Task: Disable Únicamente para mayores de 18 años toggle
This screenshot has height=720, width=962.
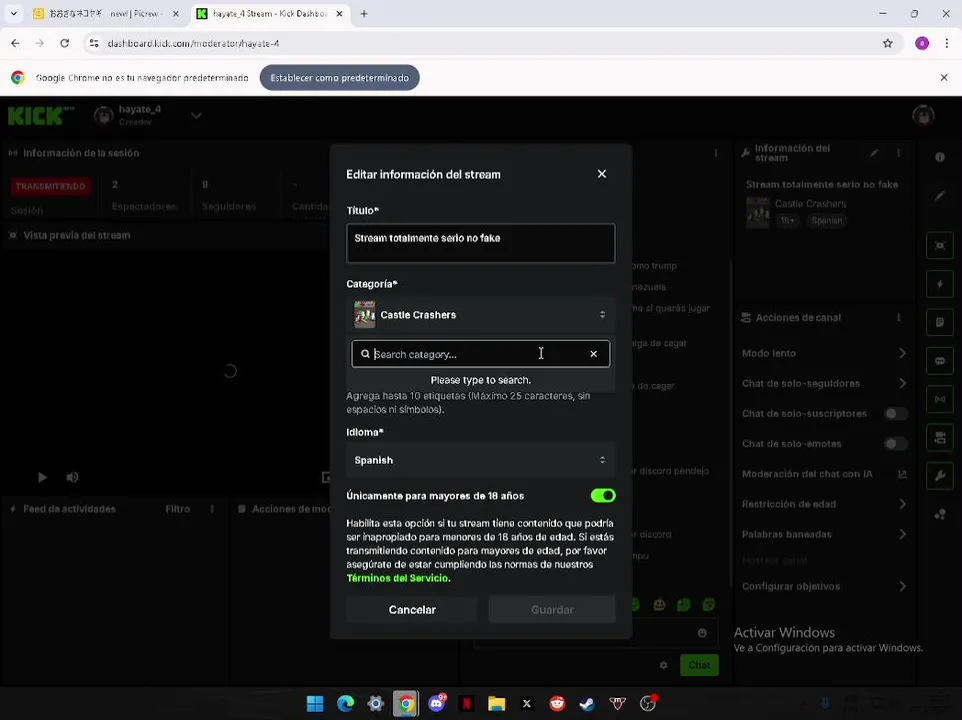Action: coord(602,496)
